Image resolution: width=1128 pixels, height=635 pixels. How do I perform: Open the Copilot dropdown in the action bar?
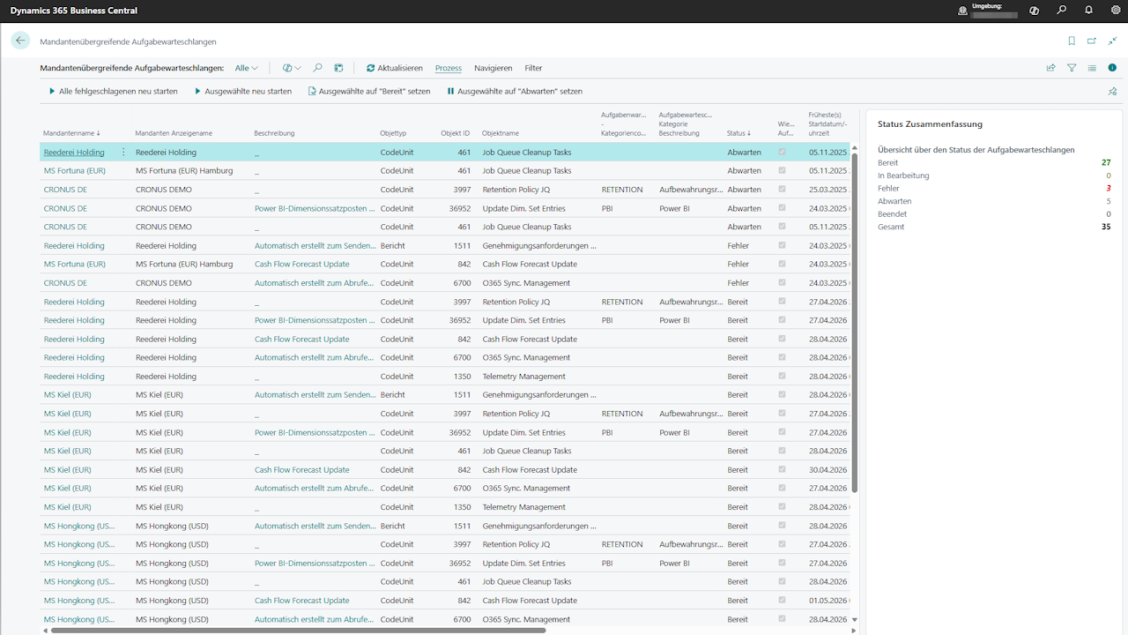coord(292,68)
